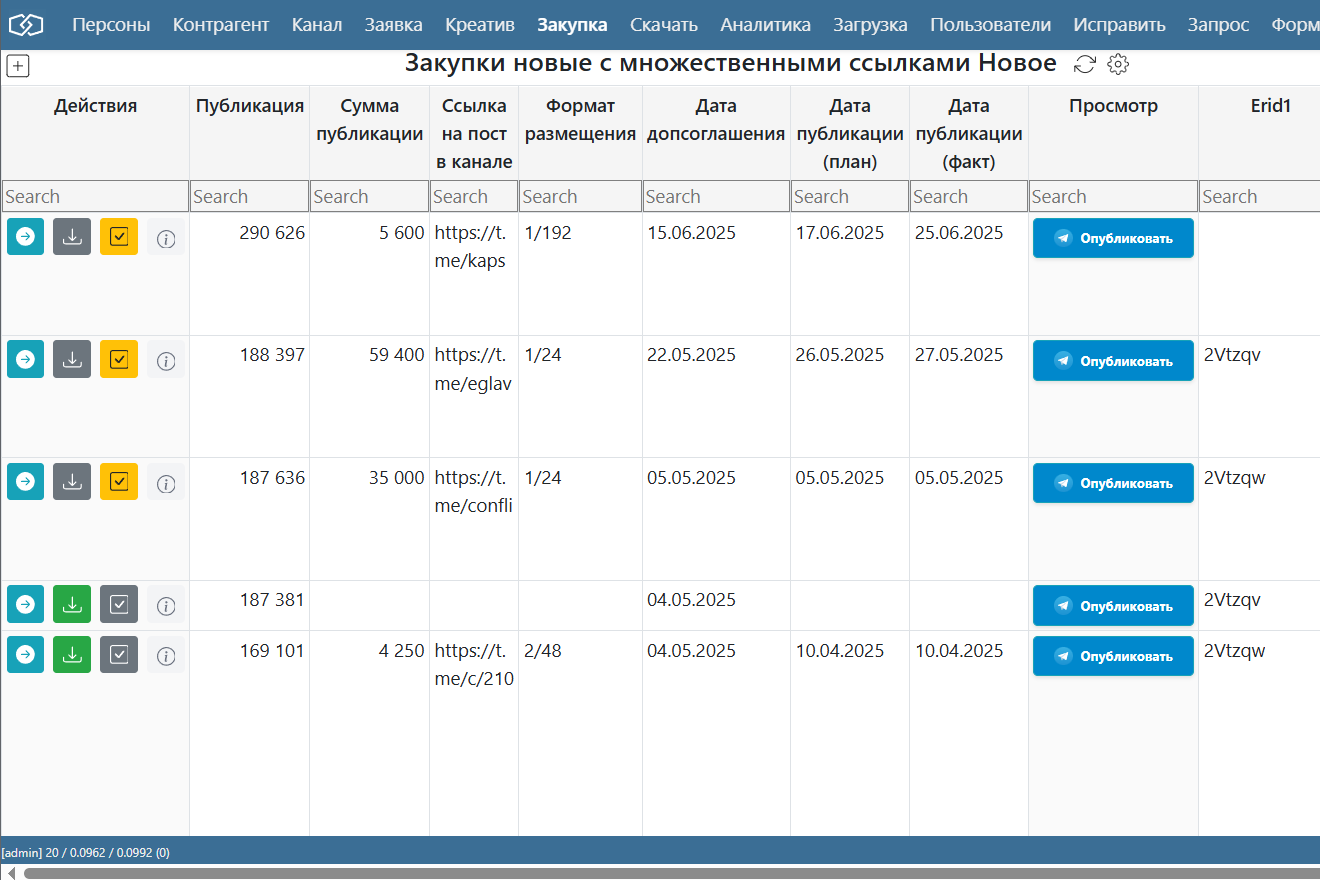Select the active Закупка menu item
The image size is (1320, 880).
(x=572, y=25)
